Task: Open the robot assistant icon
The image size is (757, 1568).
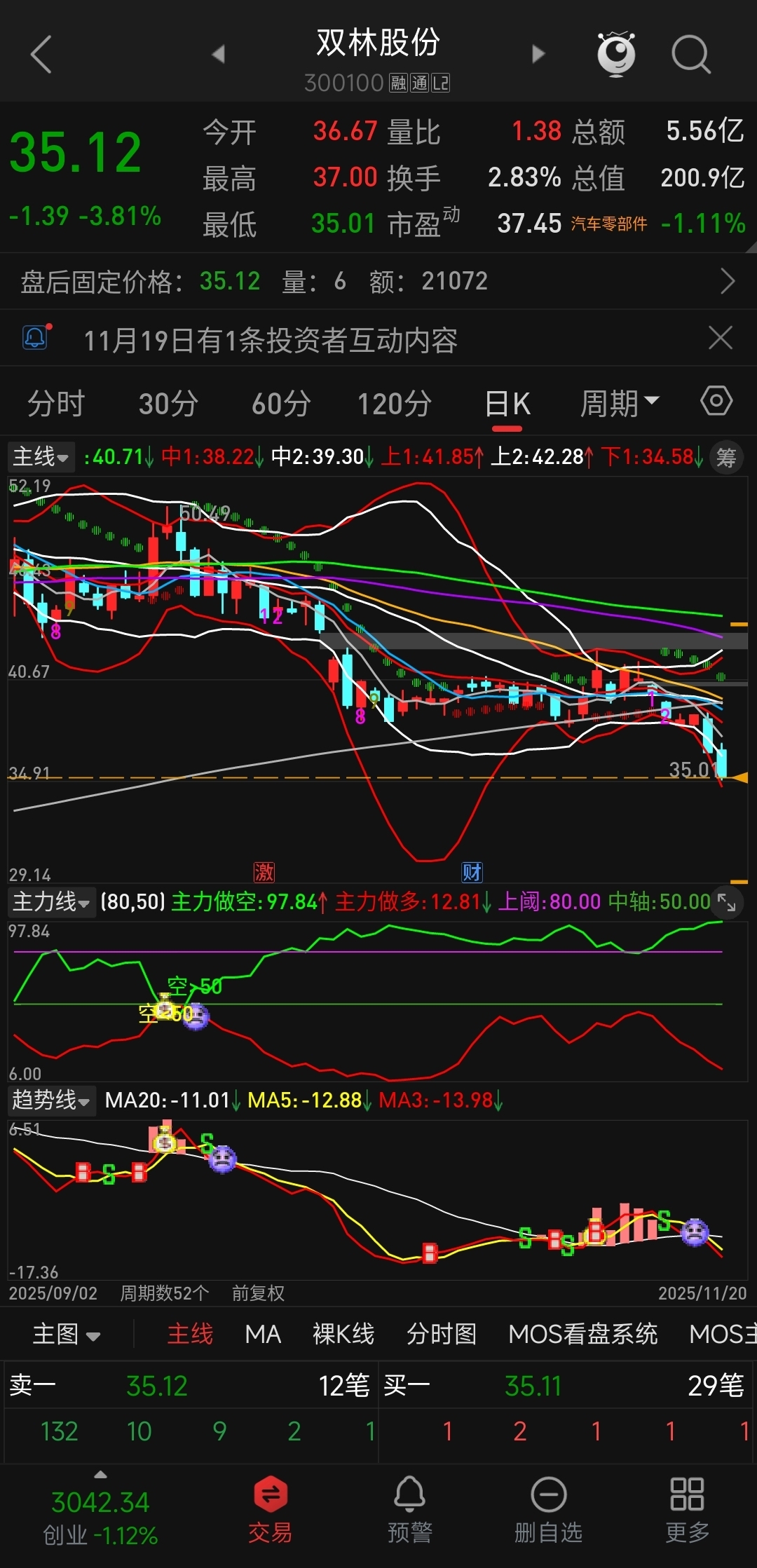Action: pos(616,54)
